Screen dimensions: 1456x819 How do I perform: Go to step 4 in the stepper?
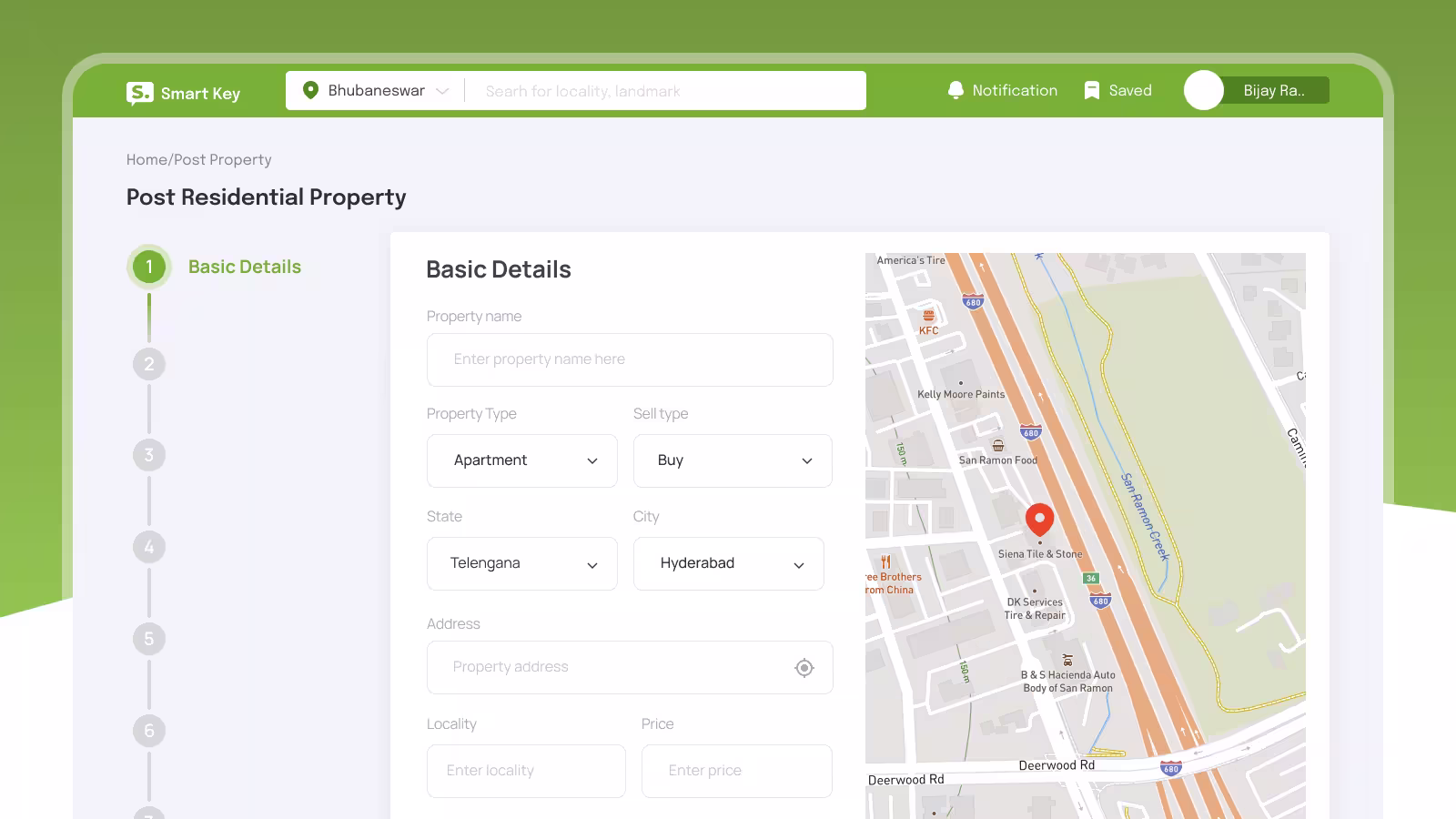(149, 547)
